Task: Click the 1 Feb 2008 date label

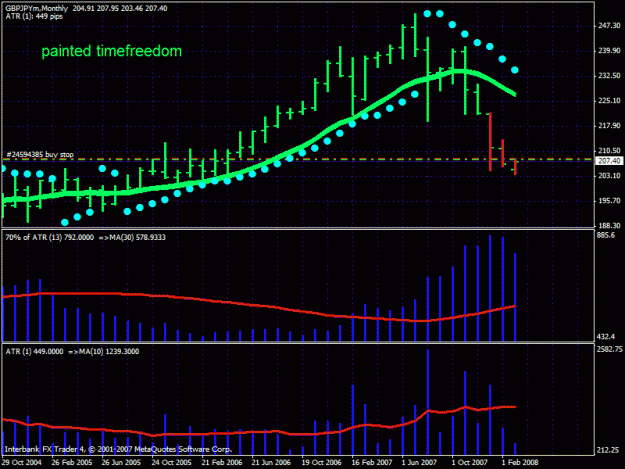Action: tap(520, 462)
